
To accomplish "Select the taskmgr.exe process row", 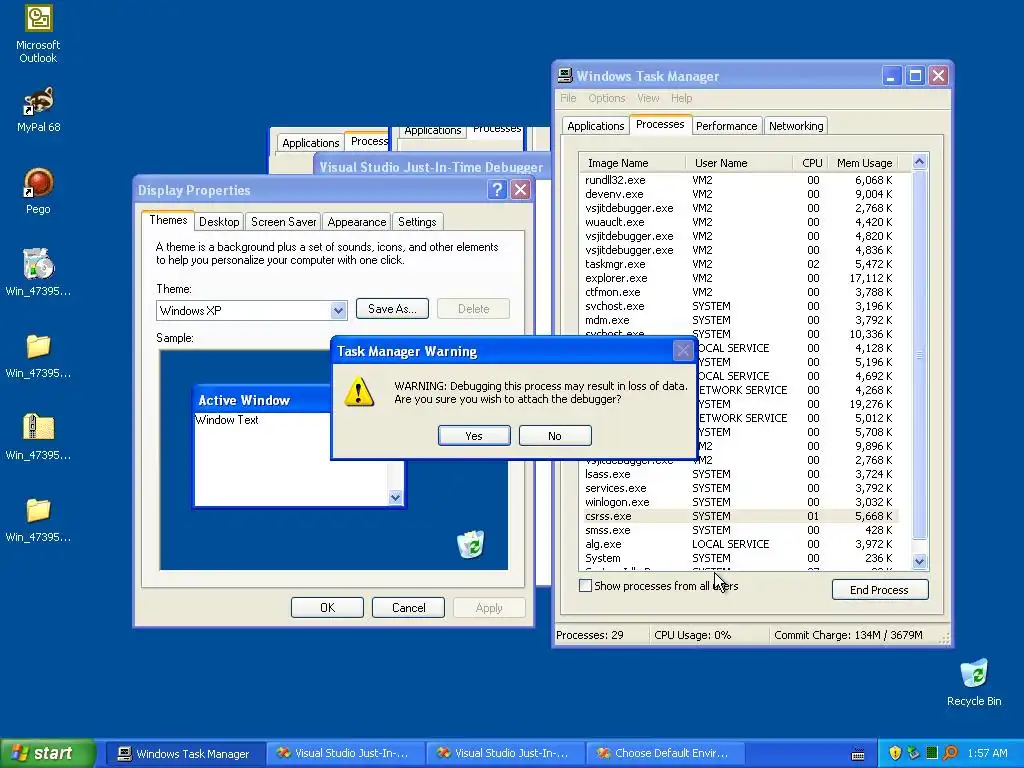I will (739, 264).
